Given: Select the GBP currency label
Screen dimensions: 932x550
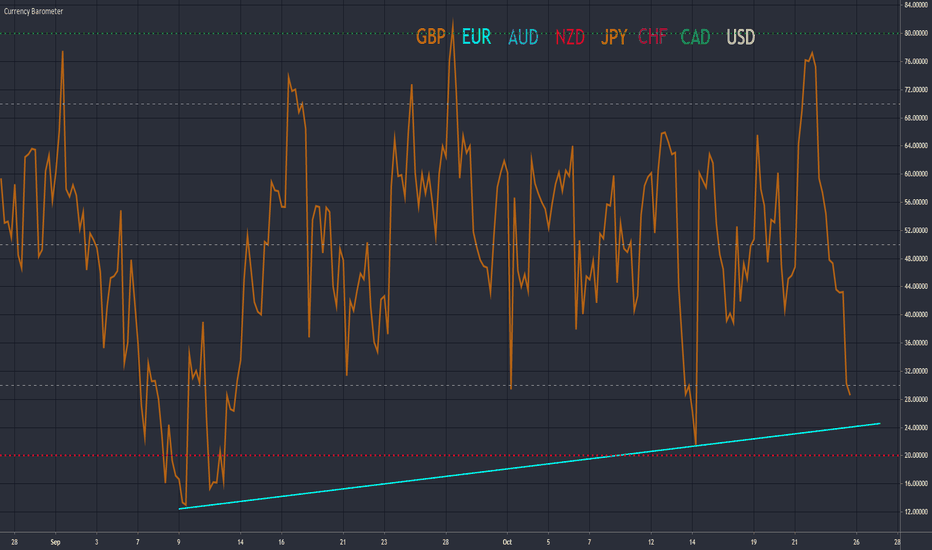Looking at the screenshot, I should tap(430, 37).
